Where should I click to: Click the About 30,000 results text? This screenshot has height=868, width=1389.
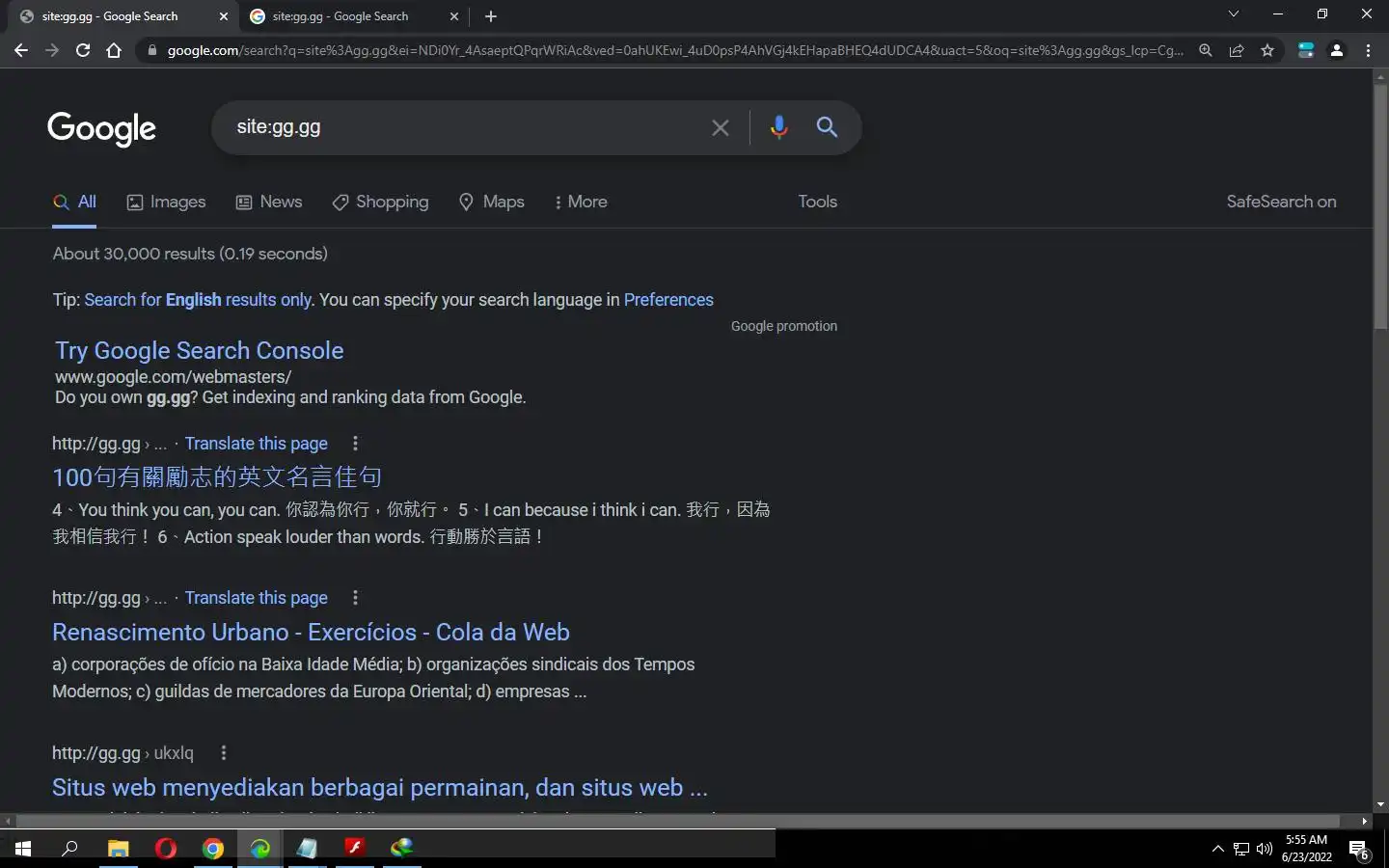point(190,254)
